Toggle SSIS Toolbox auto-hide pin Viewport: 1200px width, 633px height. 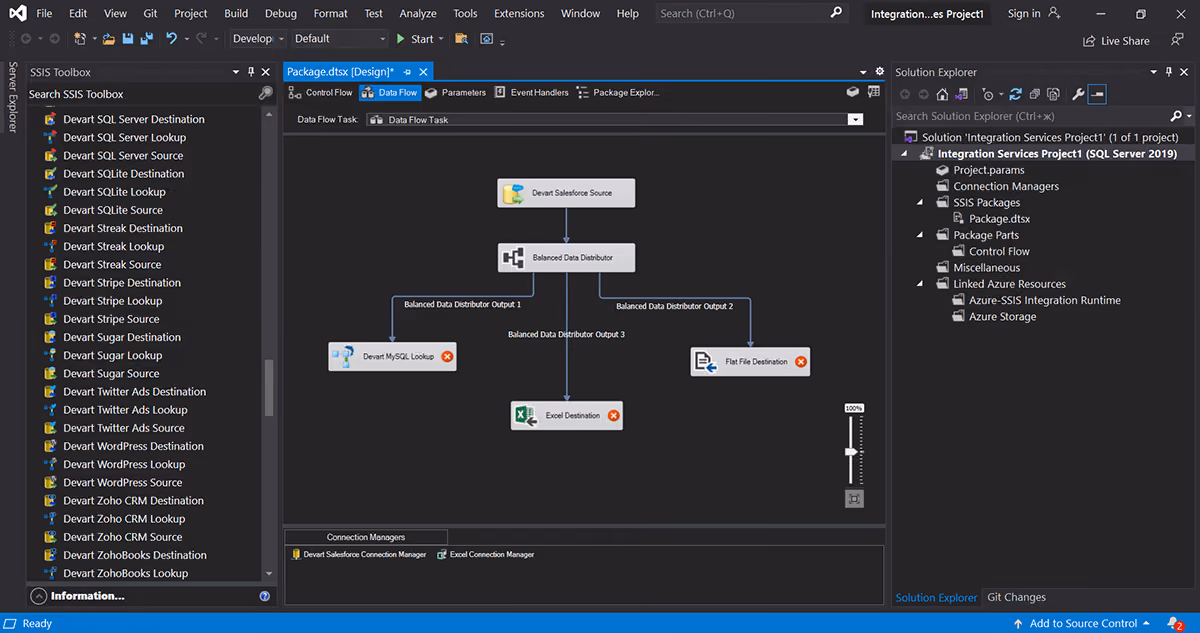click(250, 72)
